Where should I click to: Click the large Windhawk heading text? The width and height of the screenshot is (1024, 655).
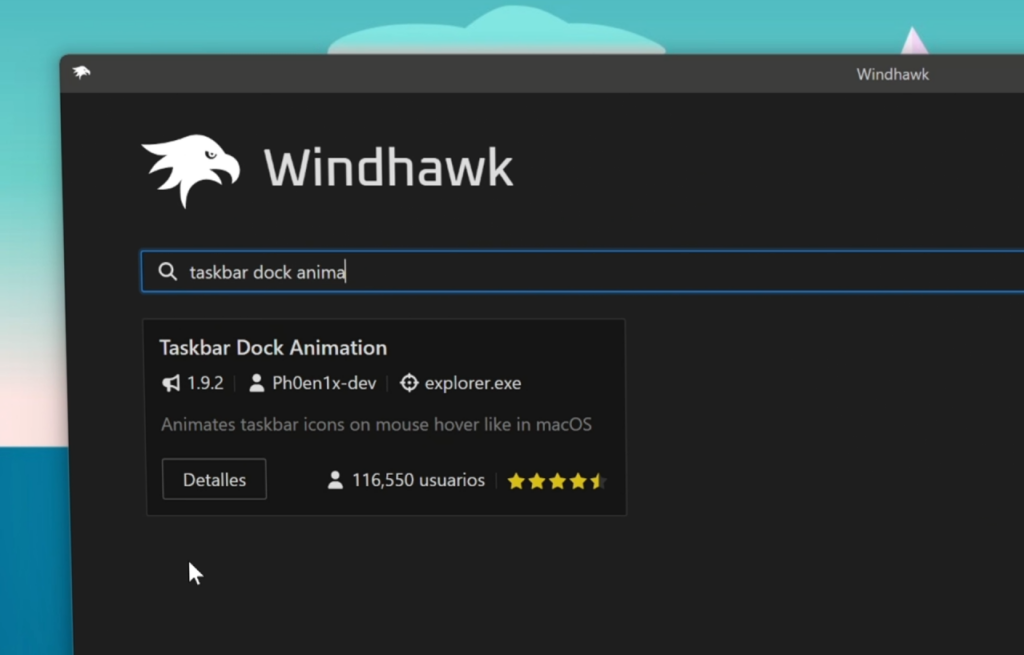pos(389,168)
